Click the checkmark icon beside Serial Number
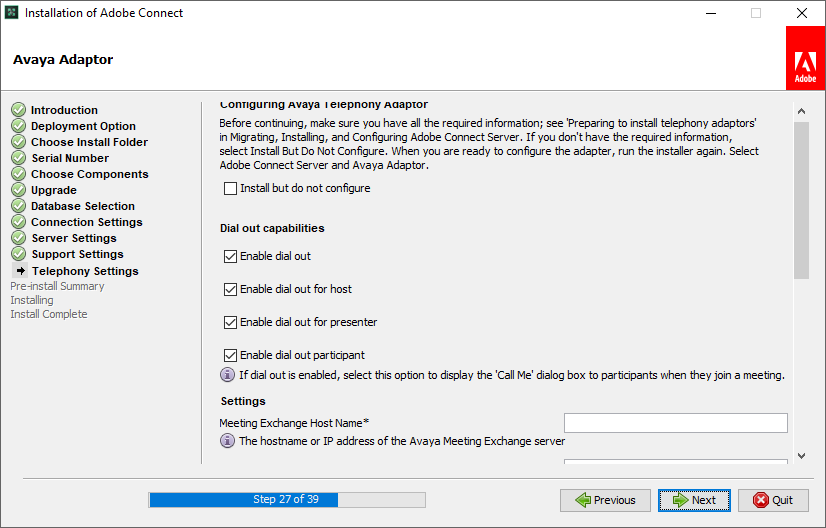 pyautogui.click(x=18, y=158)
